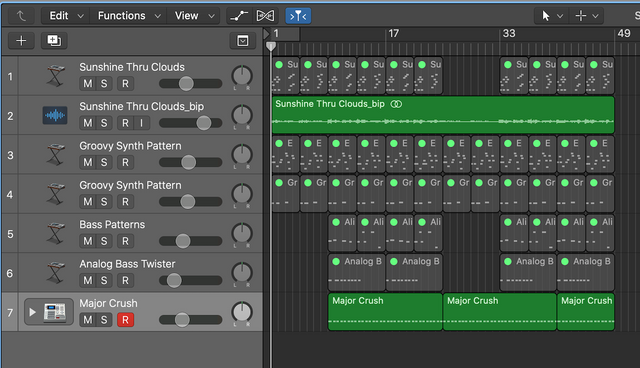Viewport: 640px width, 368px height.
Task: Record-enable the Analog Bass Twister track
Action: click(x=125, y=281)
